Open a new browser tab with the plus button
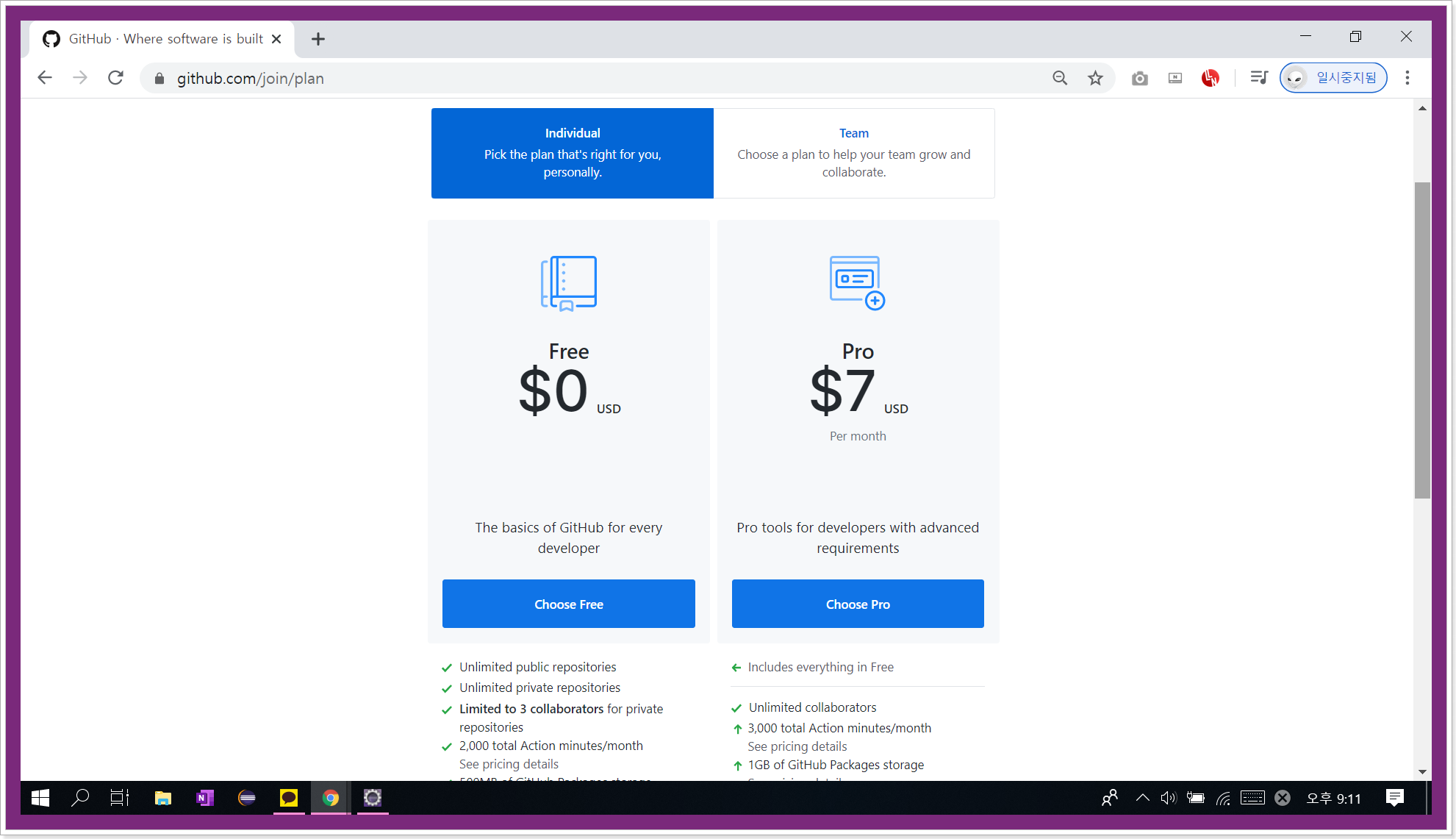This screenshot has width=1456, height=839. point(318,39)
